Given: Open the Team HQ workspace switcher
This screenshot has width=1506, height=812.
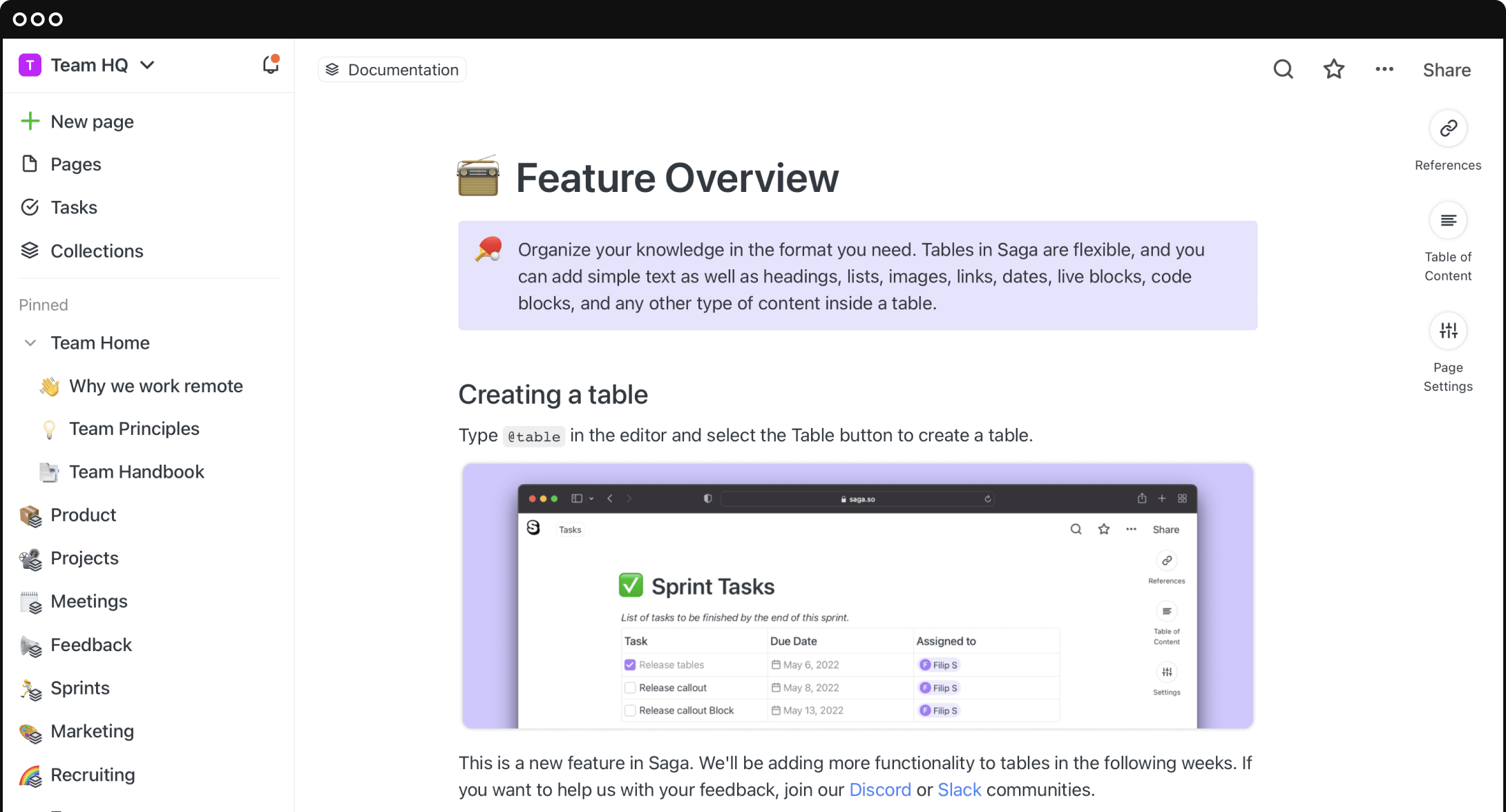Looking at the screenshot, I should tap(89, 64).
